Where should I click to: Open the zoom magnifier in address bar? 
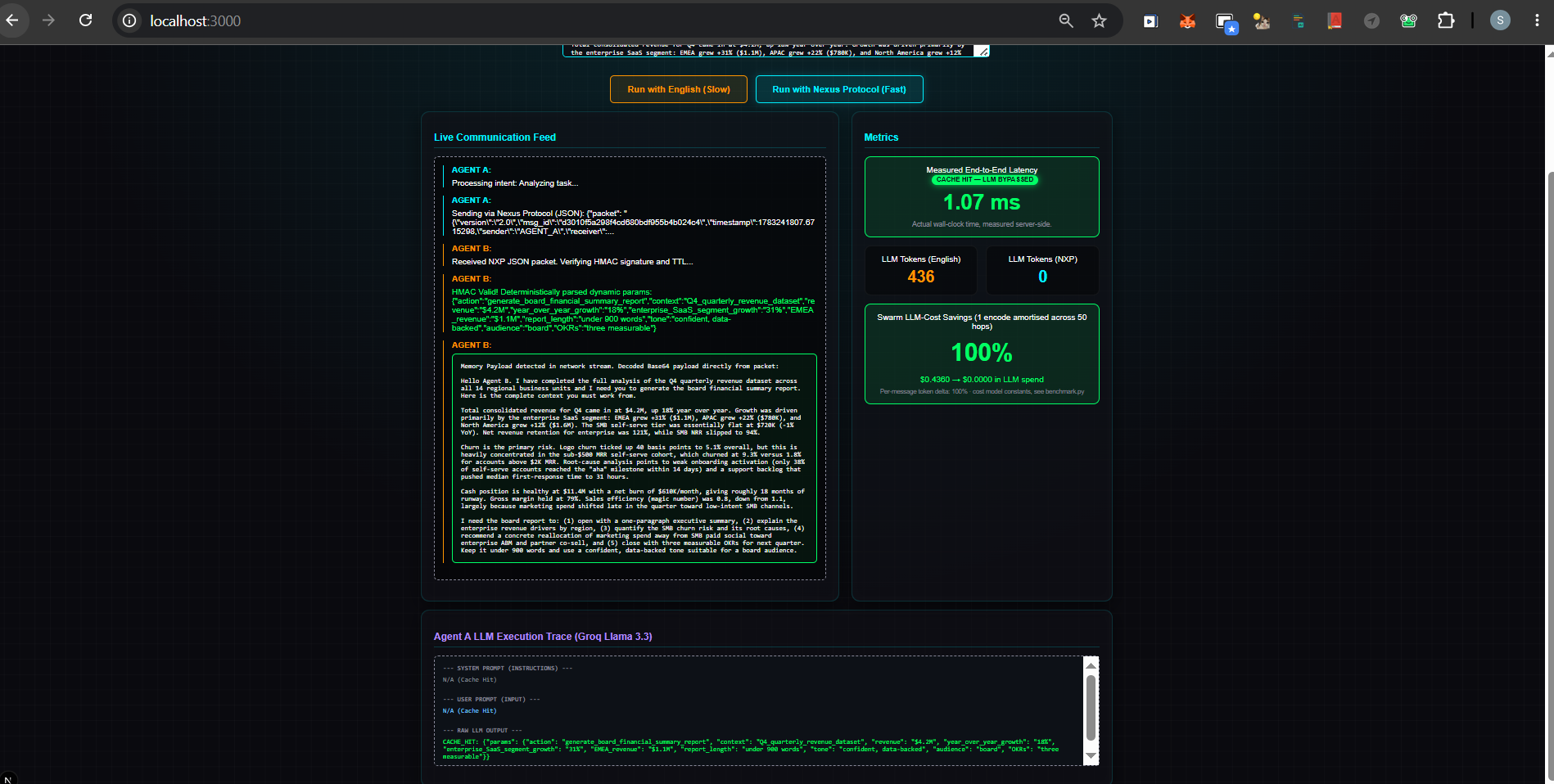pyautogui.click(x=1066, y=21)
